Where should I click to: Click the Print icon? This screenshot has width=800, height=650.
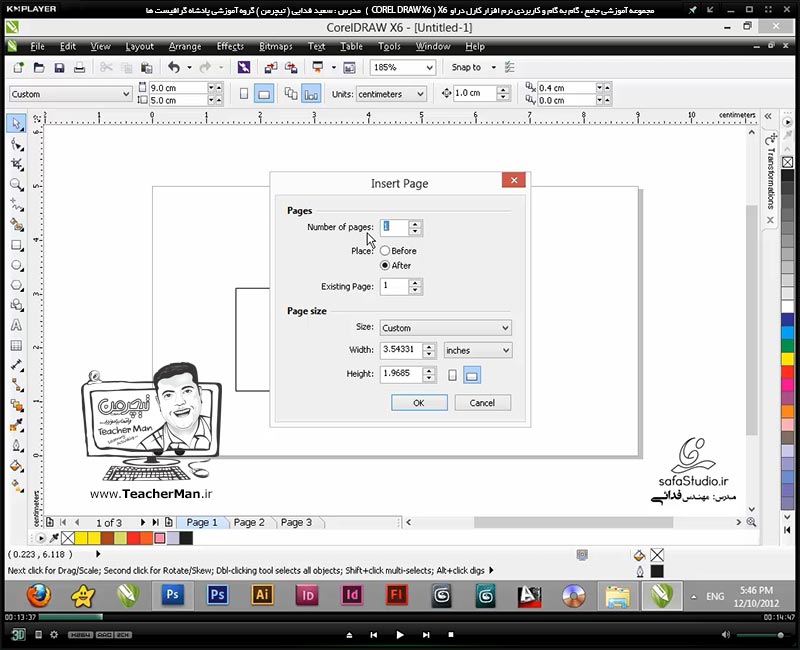click(x=79, y=67)
